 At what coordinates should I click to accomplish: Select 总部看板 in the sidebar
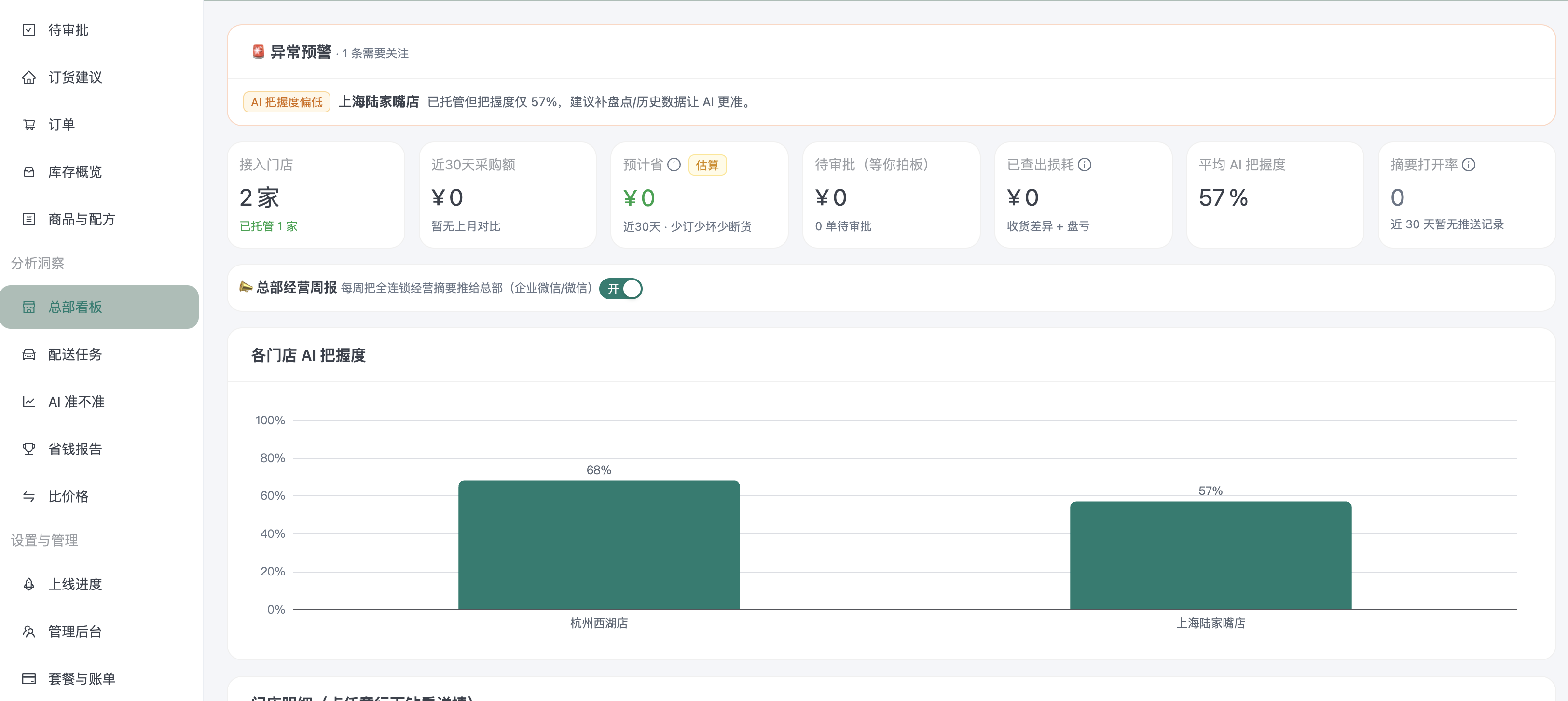pyautogui.click(x=99, y=307)
